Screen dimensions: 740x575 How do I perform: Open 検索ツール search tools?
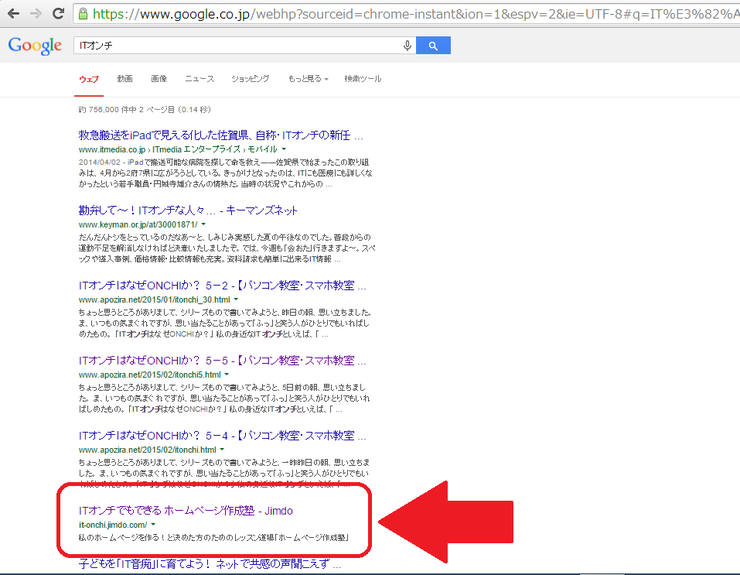[362, 78]
